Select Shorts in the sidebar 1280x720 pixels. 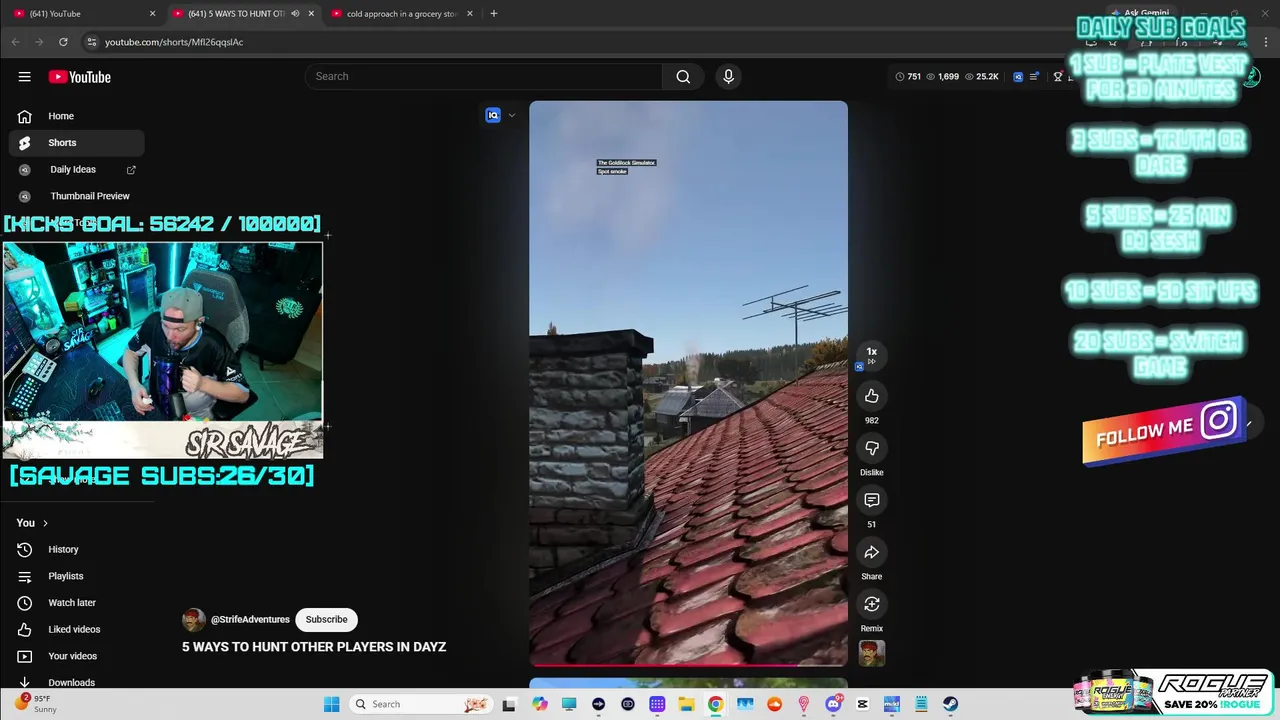pos(76,142)
